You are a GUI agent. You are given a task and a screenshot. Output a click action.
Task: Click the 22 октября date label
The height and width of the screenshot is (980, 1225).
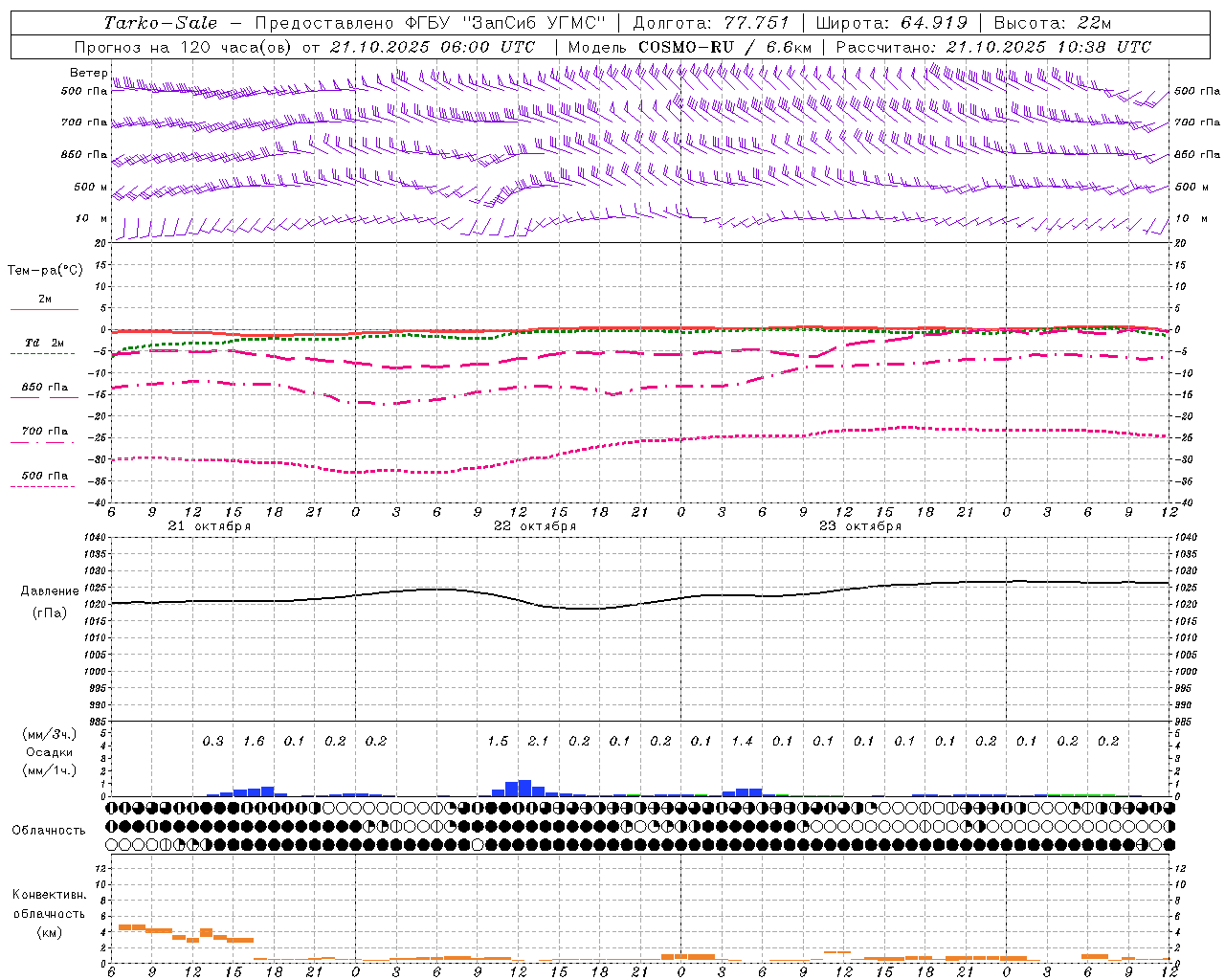pos(535,526)
